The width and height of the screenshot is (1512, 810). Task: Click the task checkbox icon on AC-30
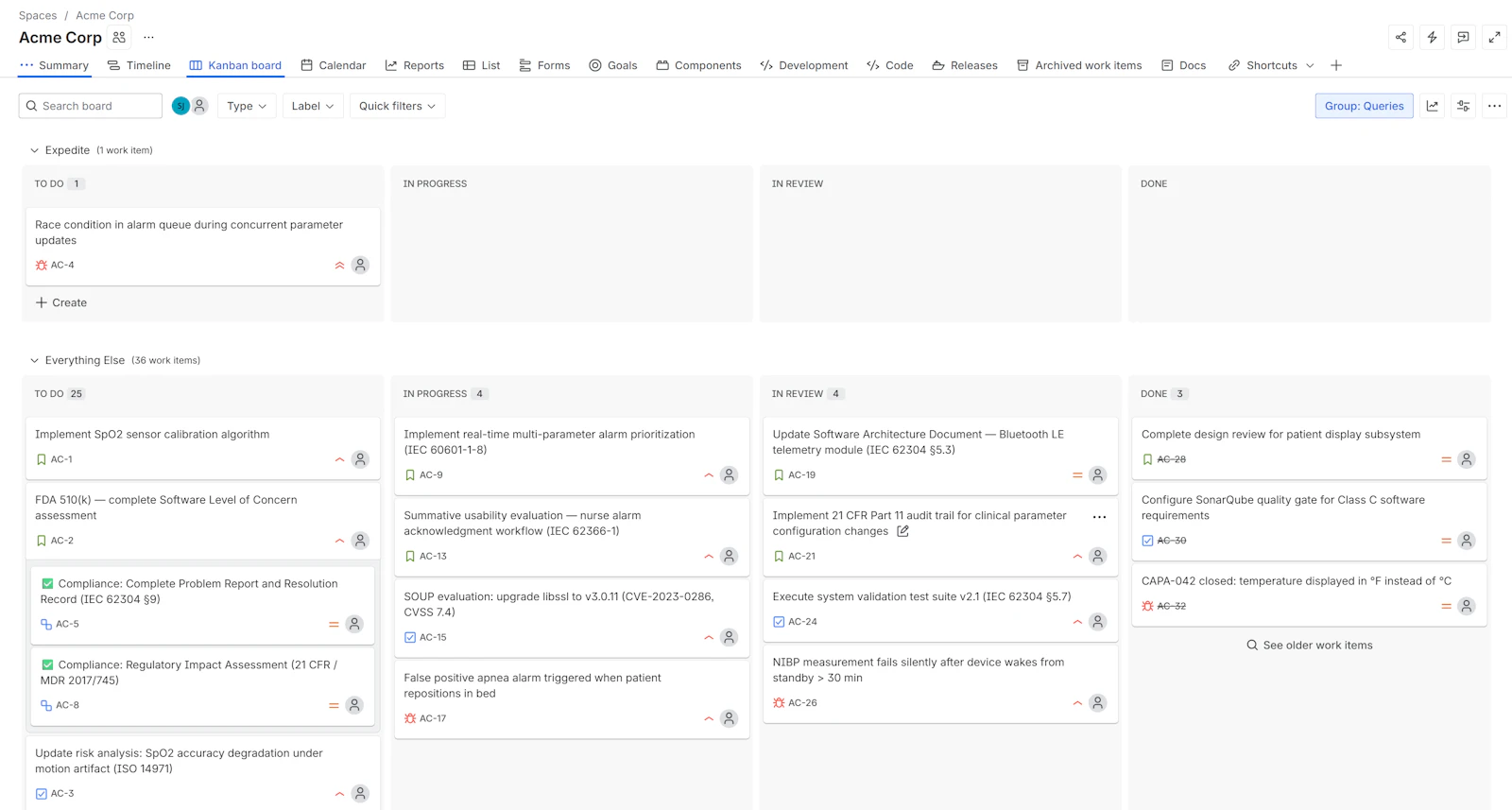point(1147,541)
